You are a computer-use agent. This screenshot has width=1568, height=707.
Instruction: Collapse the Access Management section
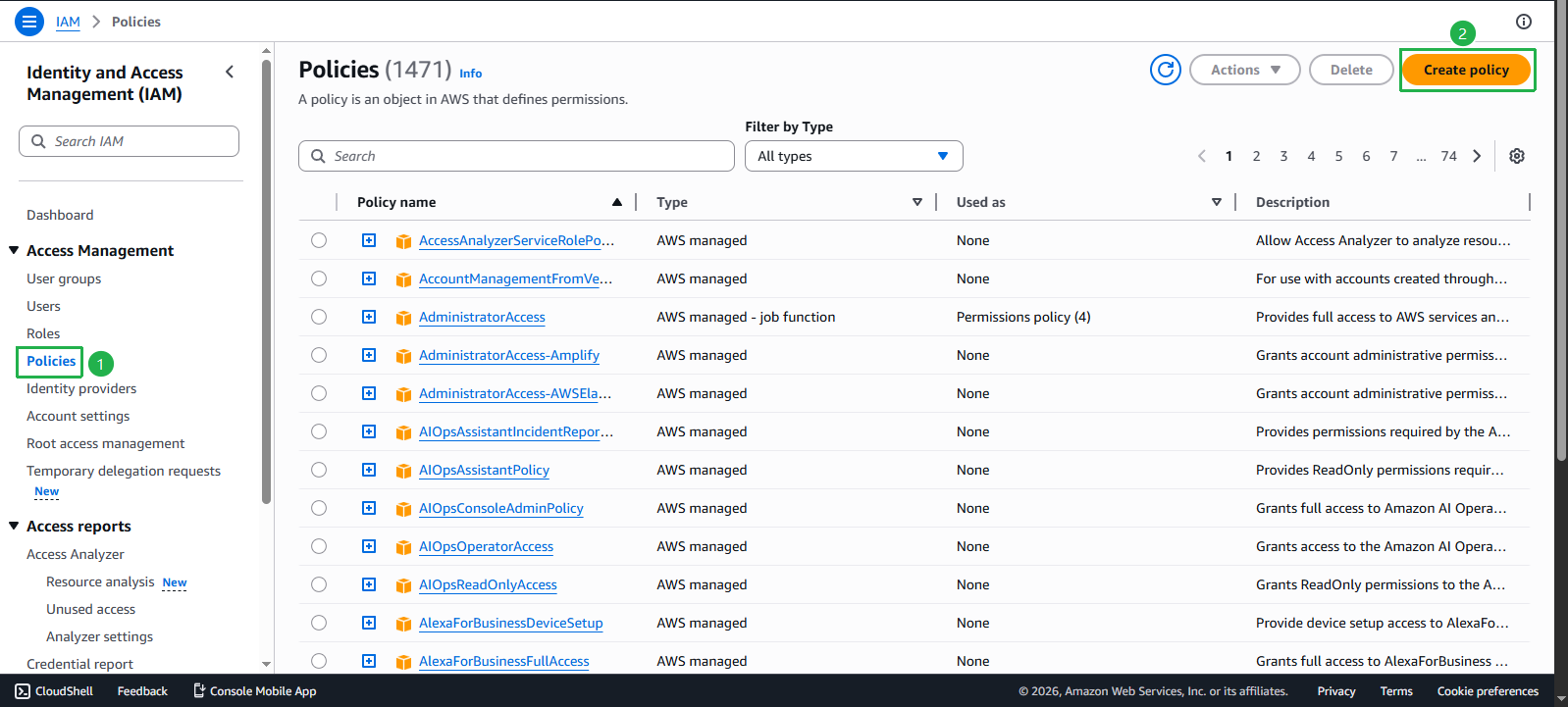tap(14, 250)
